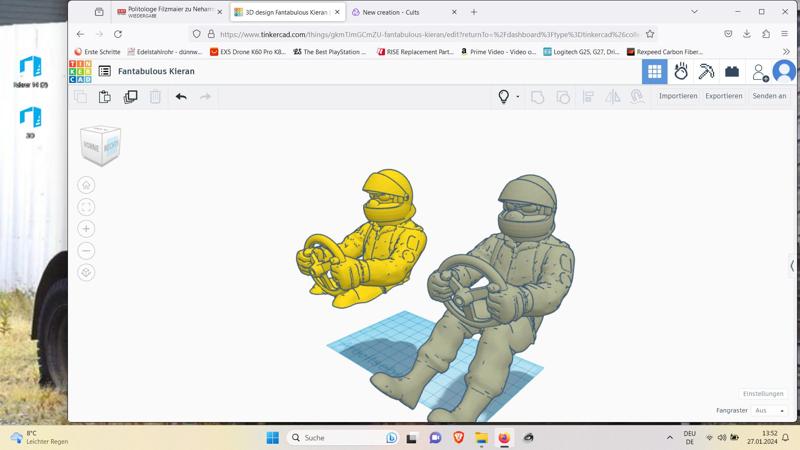The height and width of the screenshot is (450, 800).
Task: Open the Fangraster snap grid dropdown
Action: click(770, 410)
